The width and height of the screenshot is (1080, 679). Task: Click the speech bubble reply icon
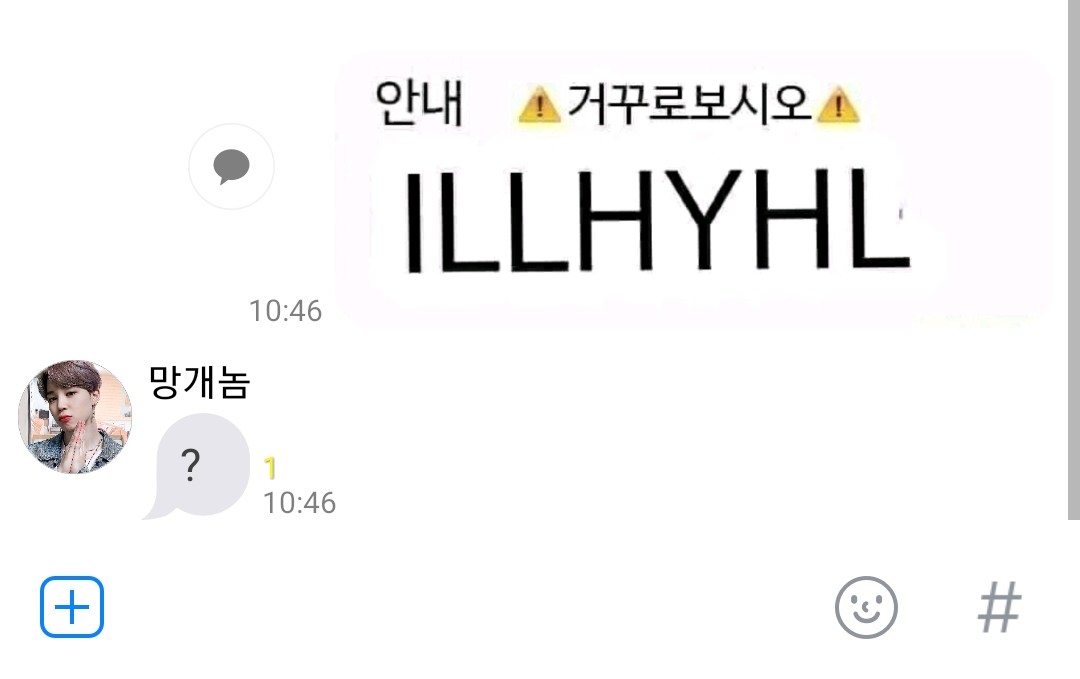231,166
